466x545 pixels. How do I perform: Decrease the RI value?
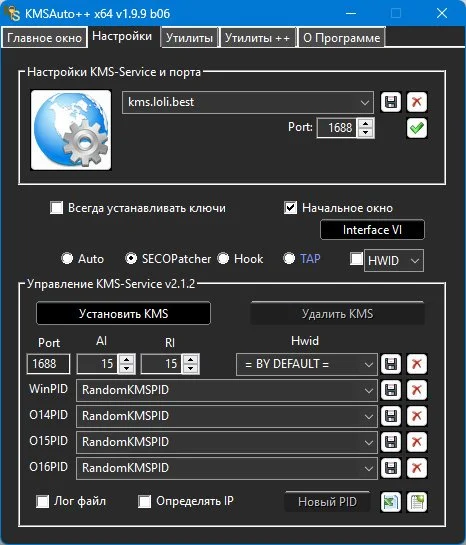pos(190,369)
